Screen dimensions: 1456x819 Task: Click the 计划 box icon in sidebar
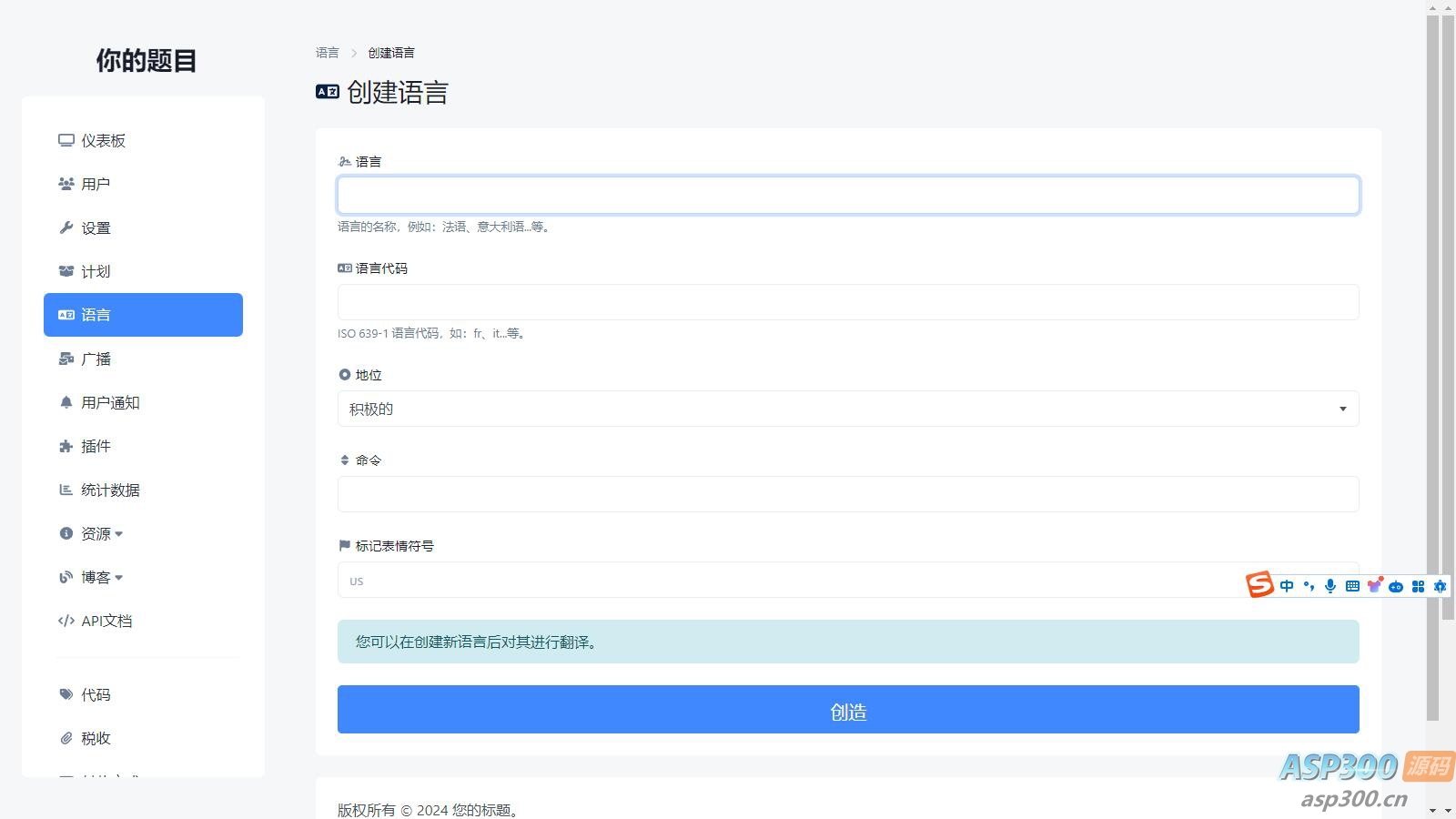click(66, 271)
